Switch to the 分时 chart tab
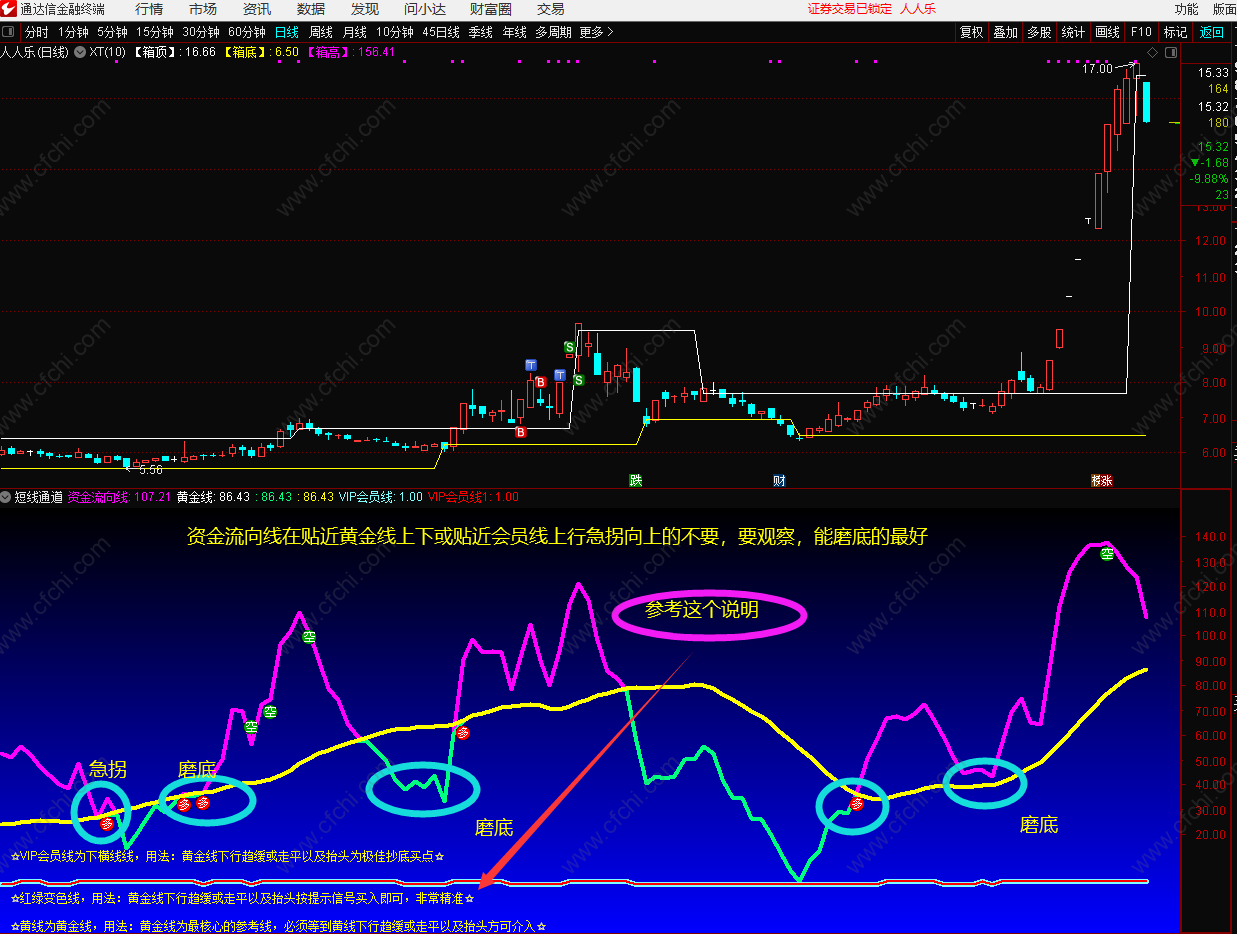 (x=36, y=32)
